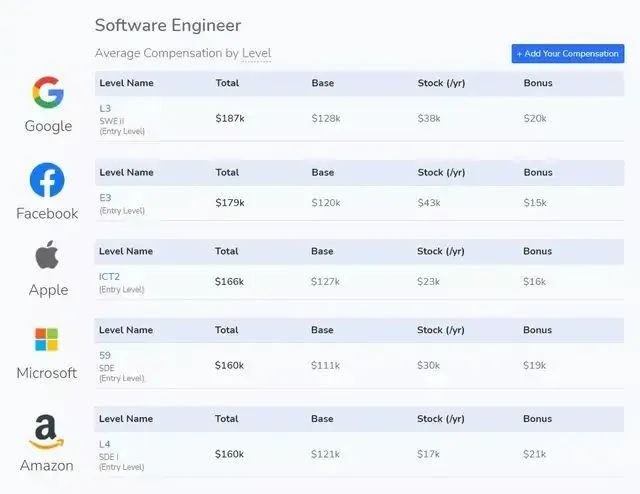This screenshot has height=494, width=640.
Task: Click Facebook's $43k stock value
Action: tap(429, 203)
